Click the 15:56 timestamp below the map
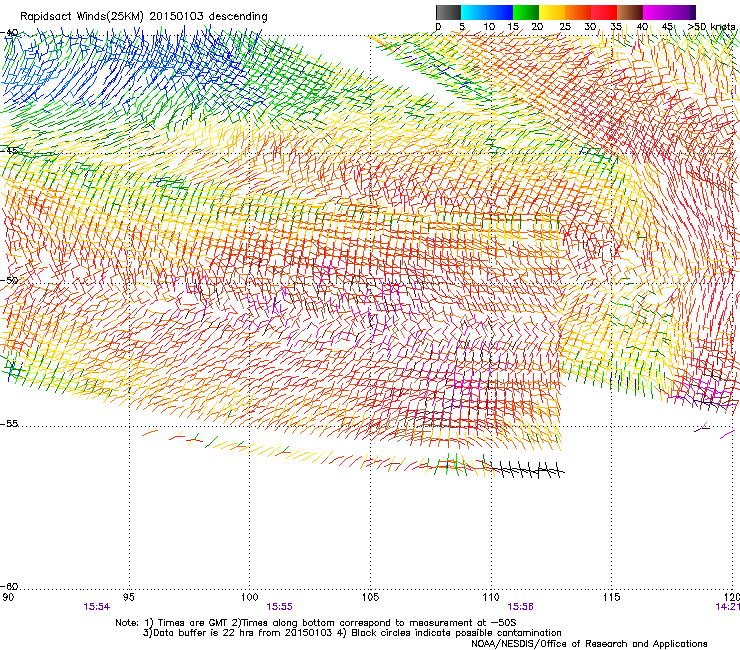Screen dimensions: 740x650 click(x=521, y=607)
